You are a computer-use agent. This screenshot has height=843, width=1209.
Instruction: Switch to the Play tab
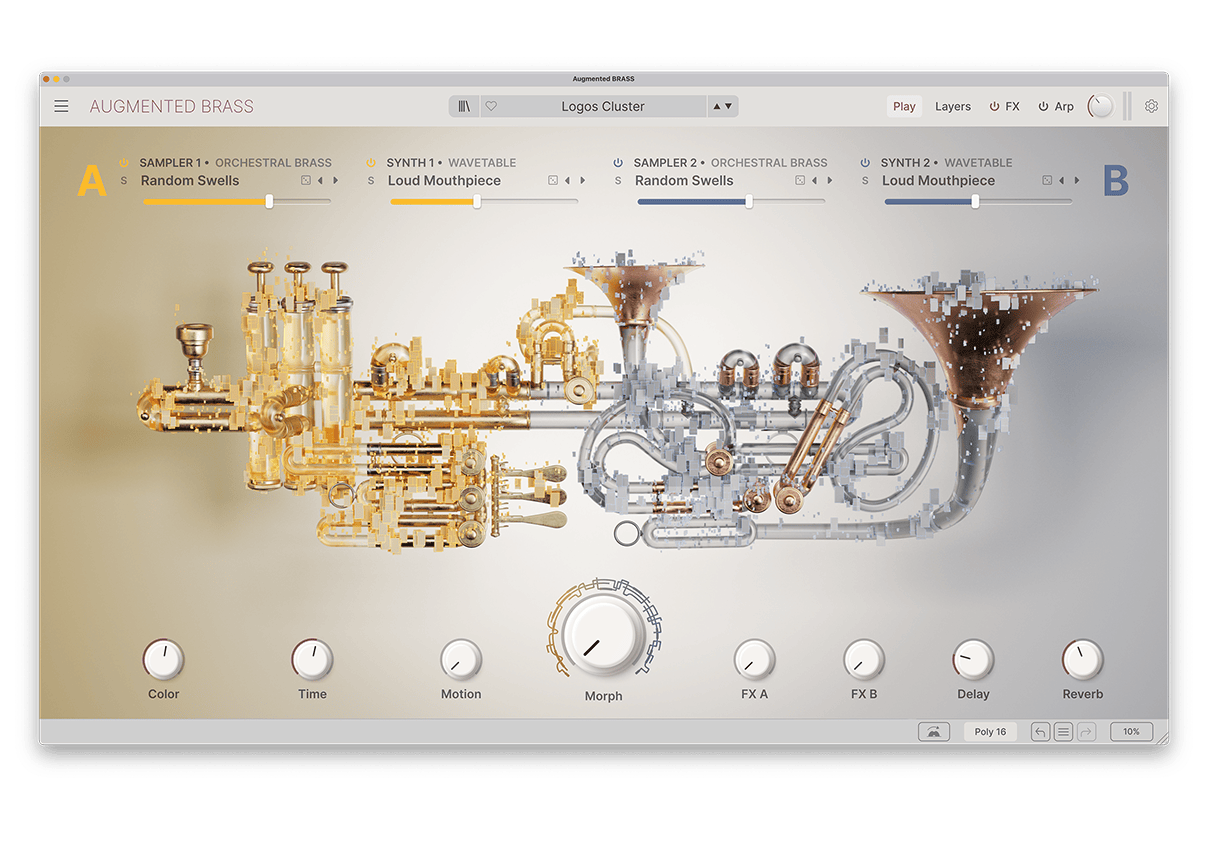[x=904, y=106]
